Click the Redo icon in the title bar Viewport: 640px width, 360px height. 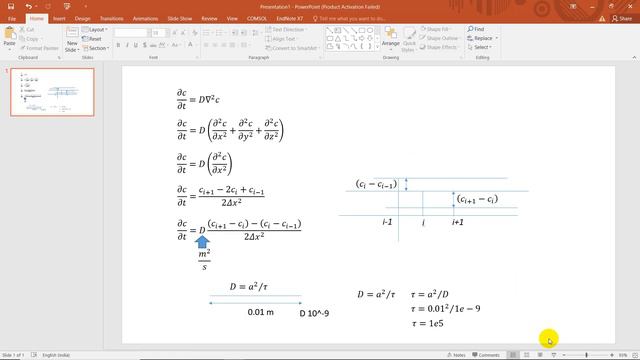(48, 7)
